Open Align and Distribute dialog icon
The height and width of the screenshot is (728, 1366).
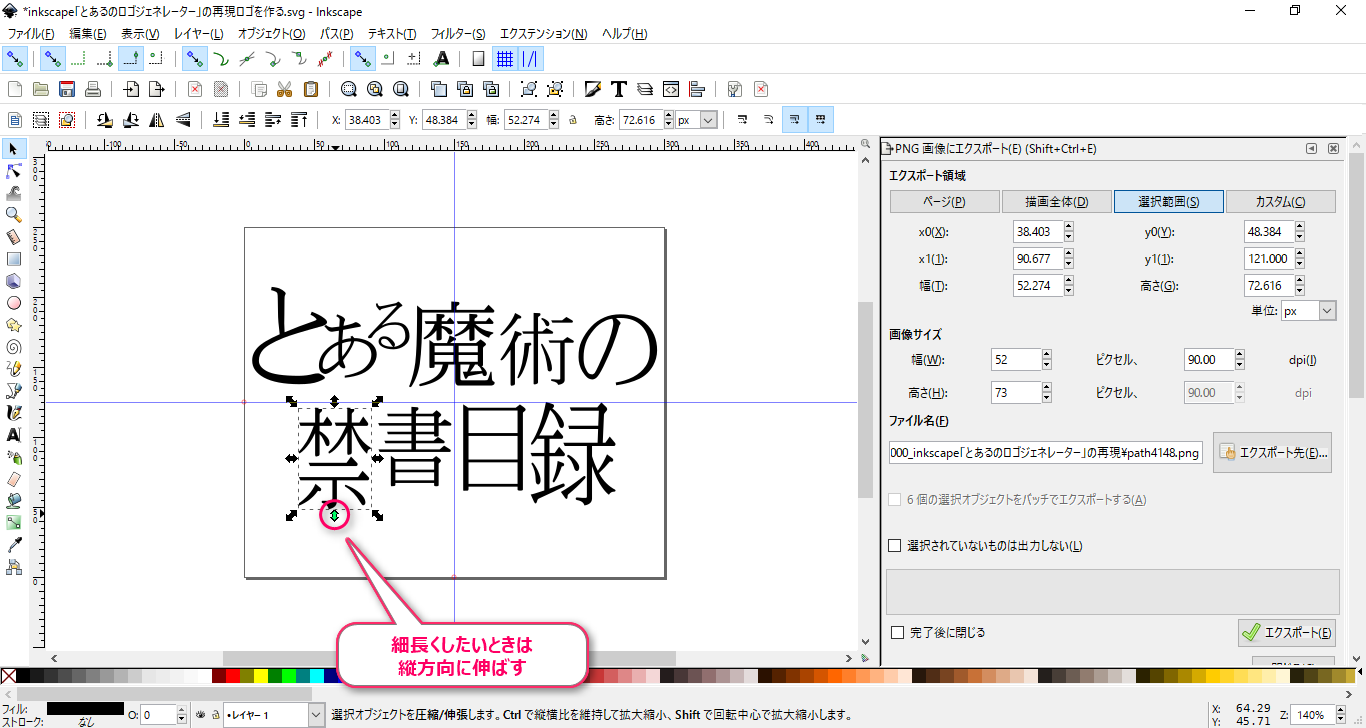697,89
